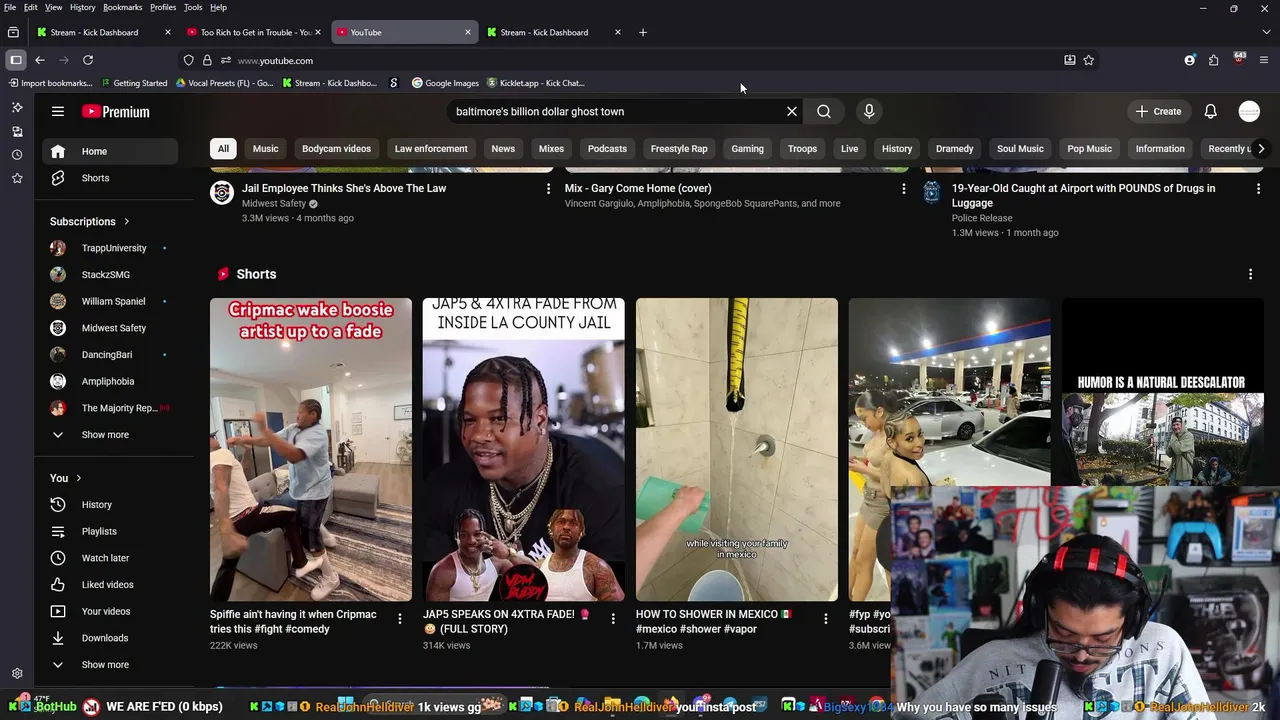Open options for JAP5 SPEAKS short
The height and width of the screenshot is (720, 1280).
(613, 619)
